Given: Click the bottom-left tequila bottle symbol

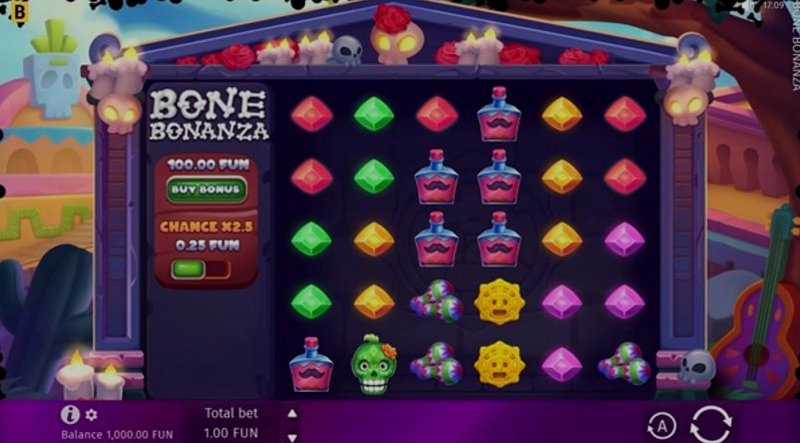Looking at the screenshot, I should click(311, 364).
